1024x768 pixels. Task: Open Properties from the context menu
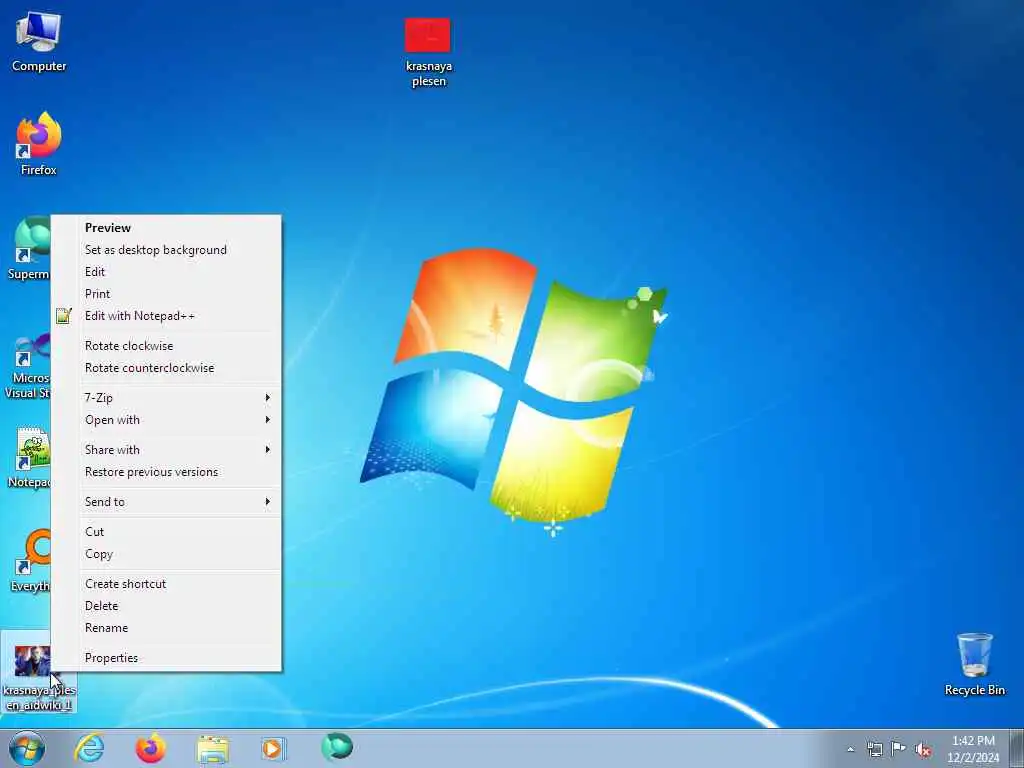(x=166, y=658)
